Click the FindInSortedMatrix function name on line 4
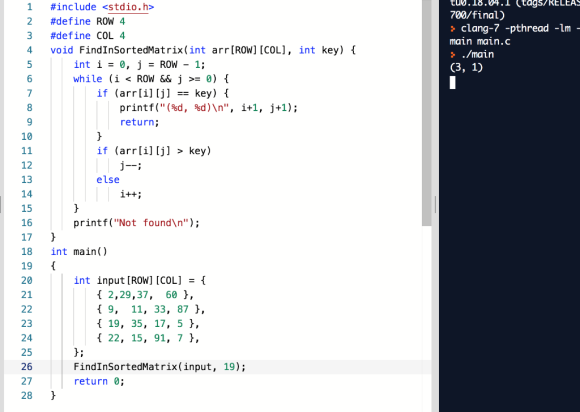This screenshot has height=412, width=580. 131,50
